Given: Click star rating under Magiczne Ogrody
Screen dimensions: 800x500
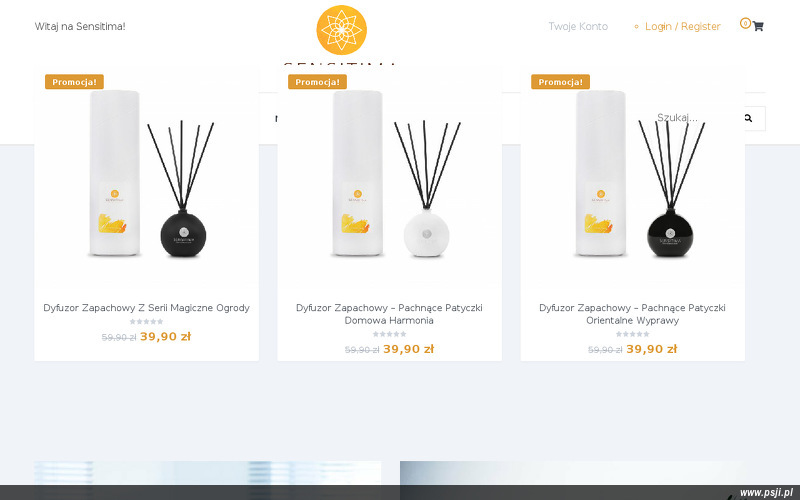Looking at the screenshot, I should (x=146, y=321).
